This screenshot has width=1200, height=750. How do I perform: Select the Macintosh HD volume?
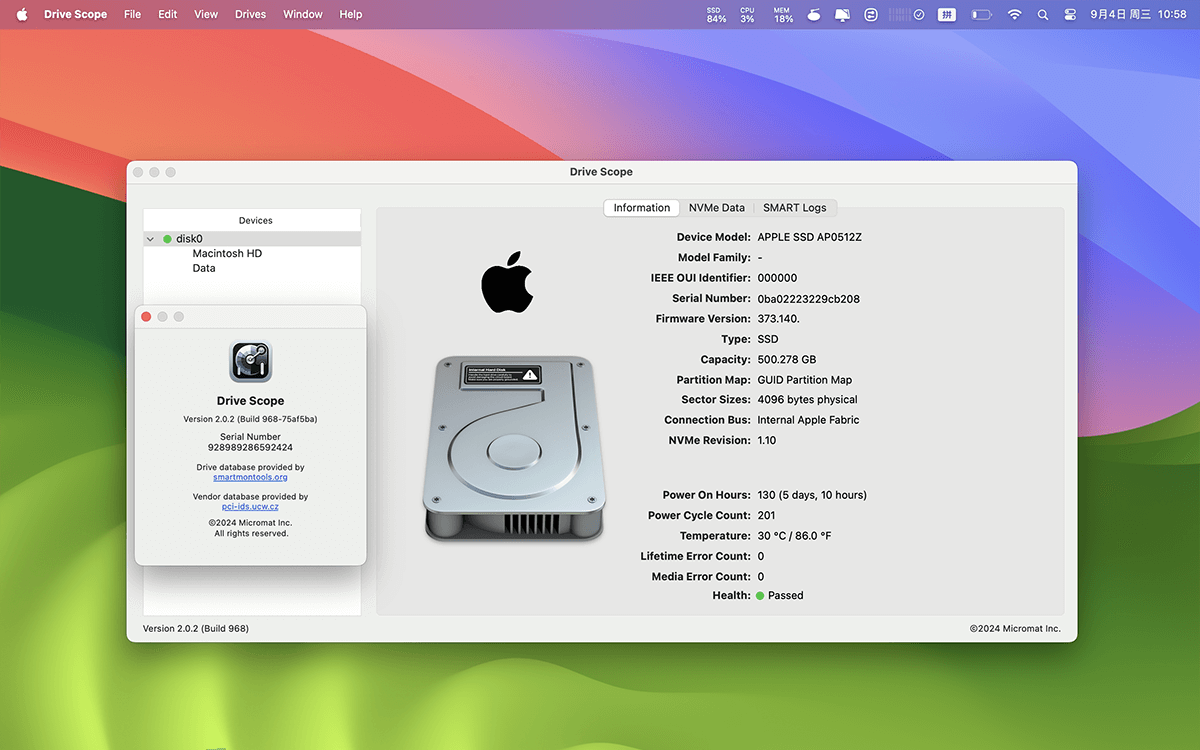tap(227, 254)
